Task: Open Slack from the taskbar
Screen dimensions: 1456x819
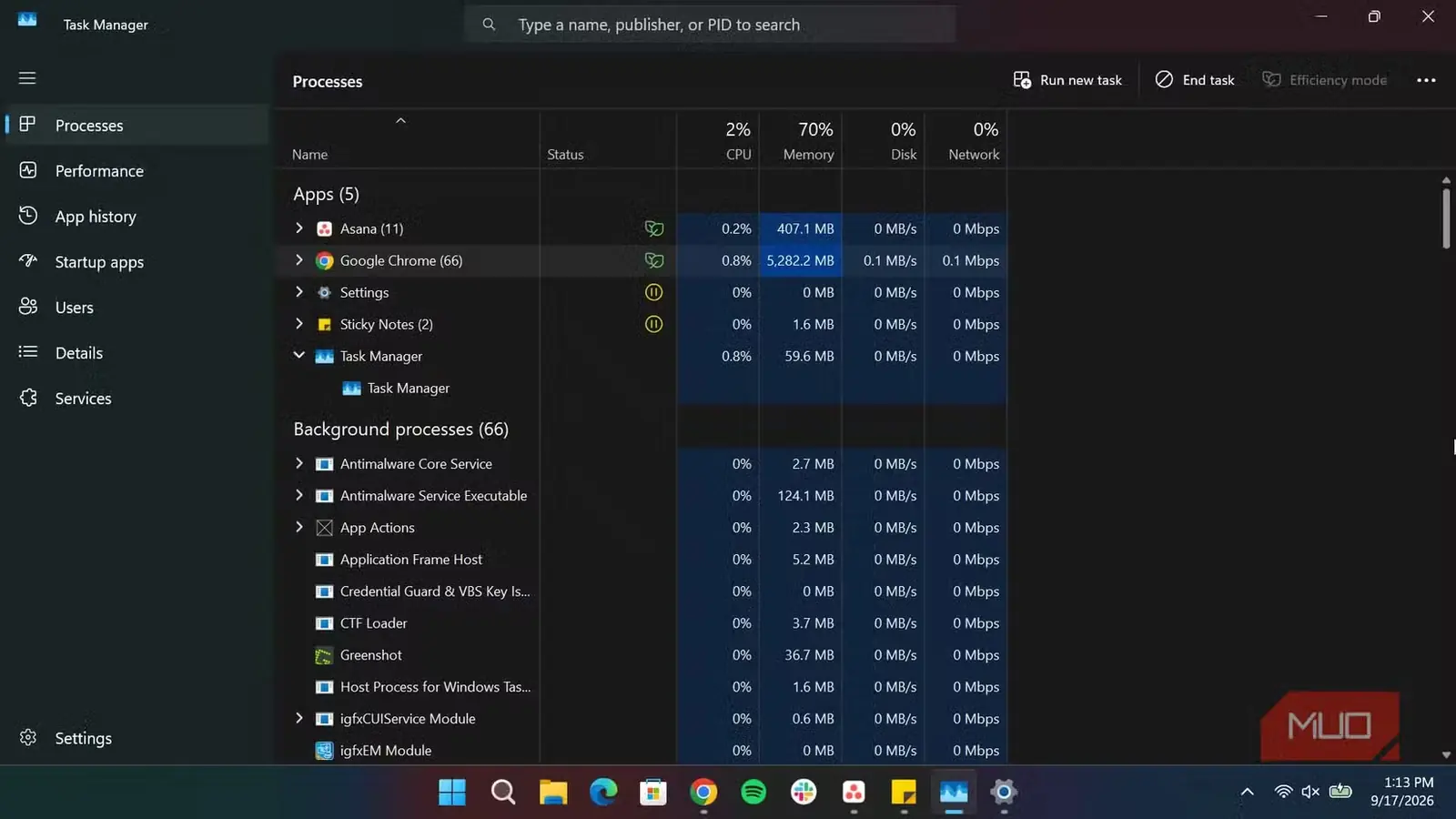Action: click(x=804, y=792)
